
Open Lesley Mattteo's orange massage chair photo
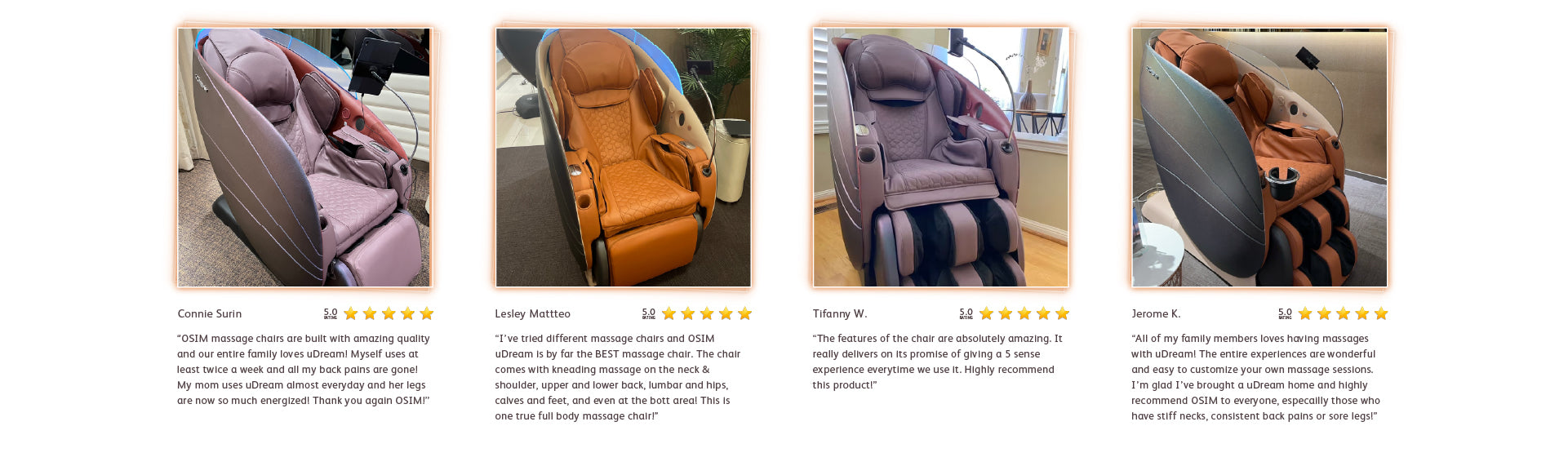coord(623,158)
